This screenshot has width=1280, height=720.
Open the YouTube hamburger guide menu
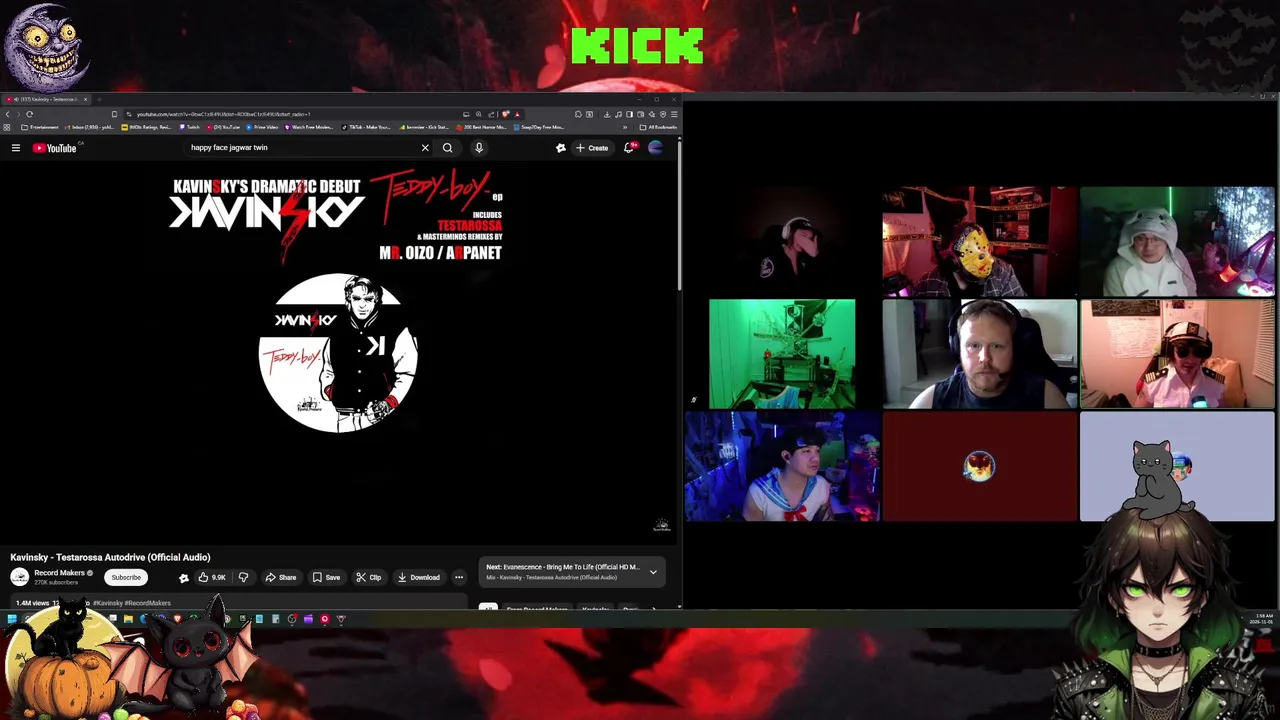point(16,148)
